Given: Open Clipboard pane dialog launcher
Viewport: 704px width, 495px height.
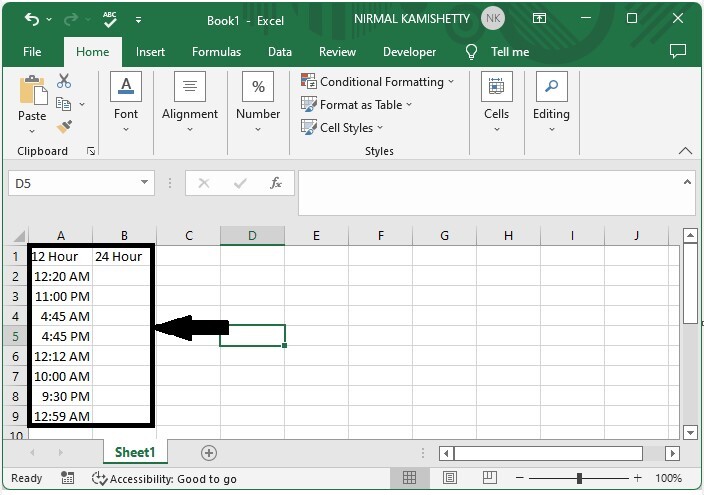Looking at the screenshot, I should (91, 151).
